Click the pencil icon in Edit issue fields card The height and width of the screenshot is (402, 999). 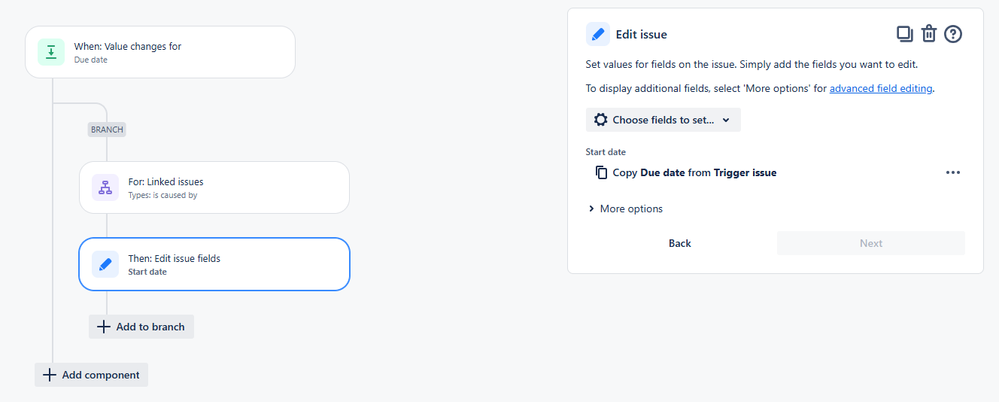click(105, 264)
